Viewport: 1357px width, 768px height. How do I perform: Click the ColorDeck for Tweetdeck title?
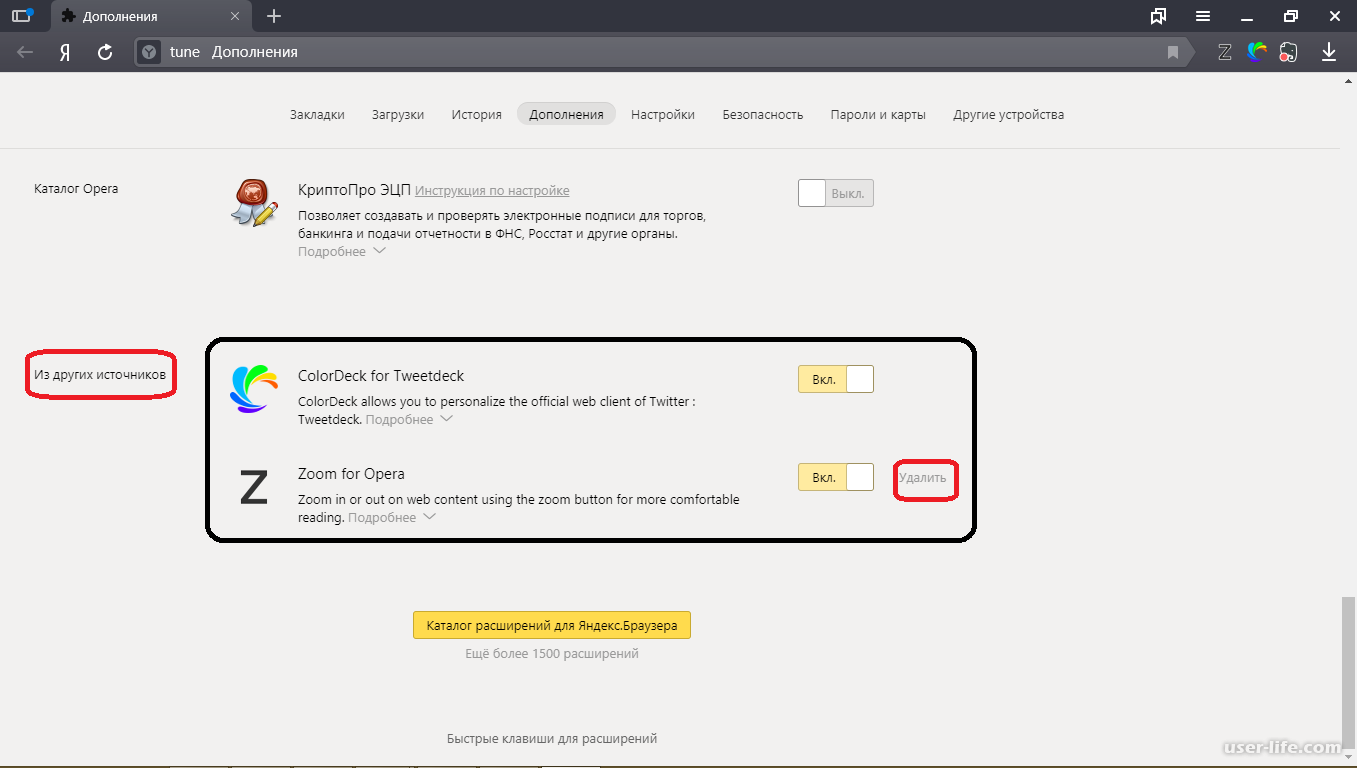[381, 376]
